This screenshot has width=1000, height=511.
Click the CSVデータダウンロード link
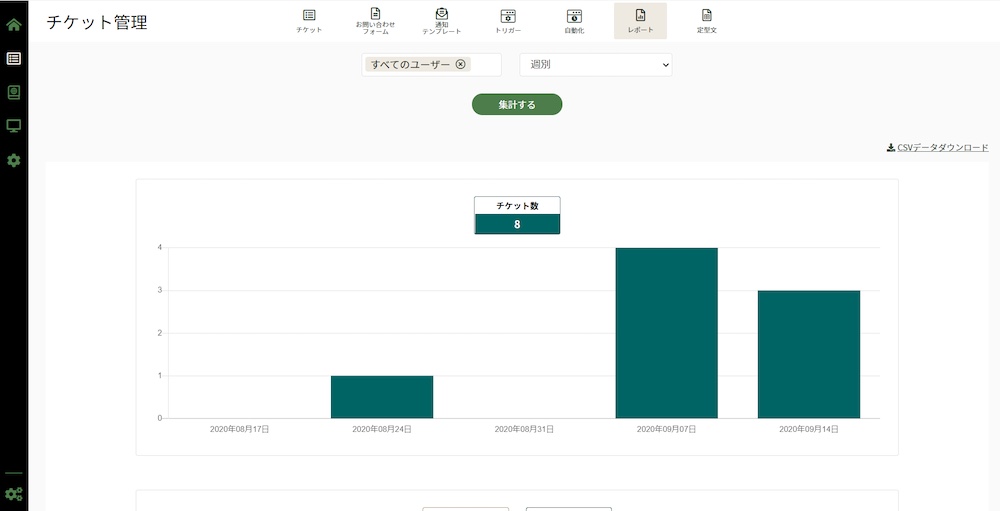(943, 148)
